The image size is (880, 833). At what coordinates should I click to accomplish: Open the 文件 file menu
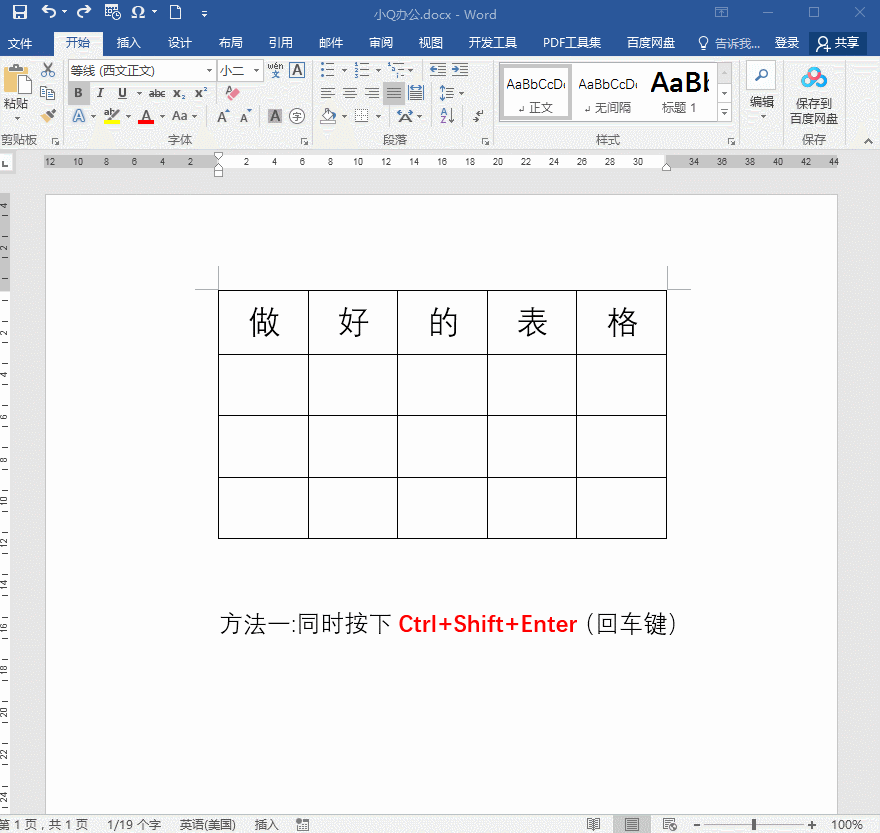20,43
